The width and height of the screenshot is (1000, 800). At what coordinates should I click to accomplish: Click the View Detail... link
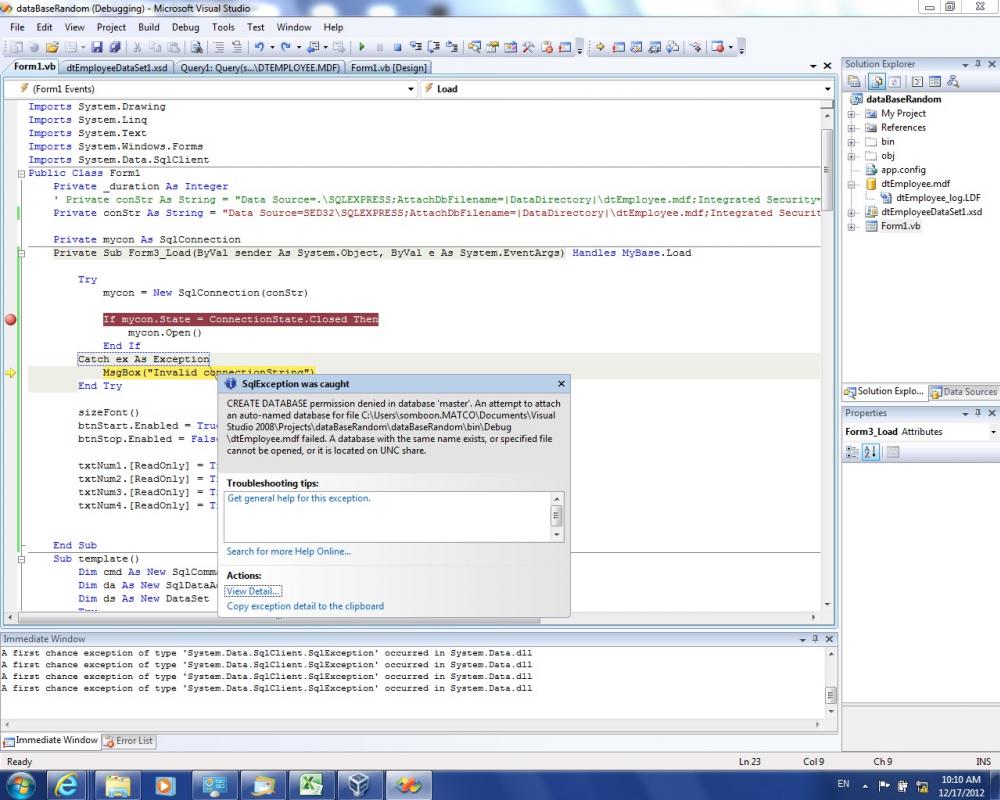click(254, 591)
